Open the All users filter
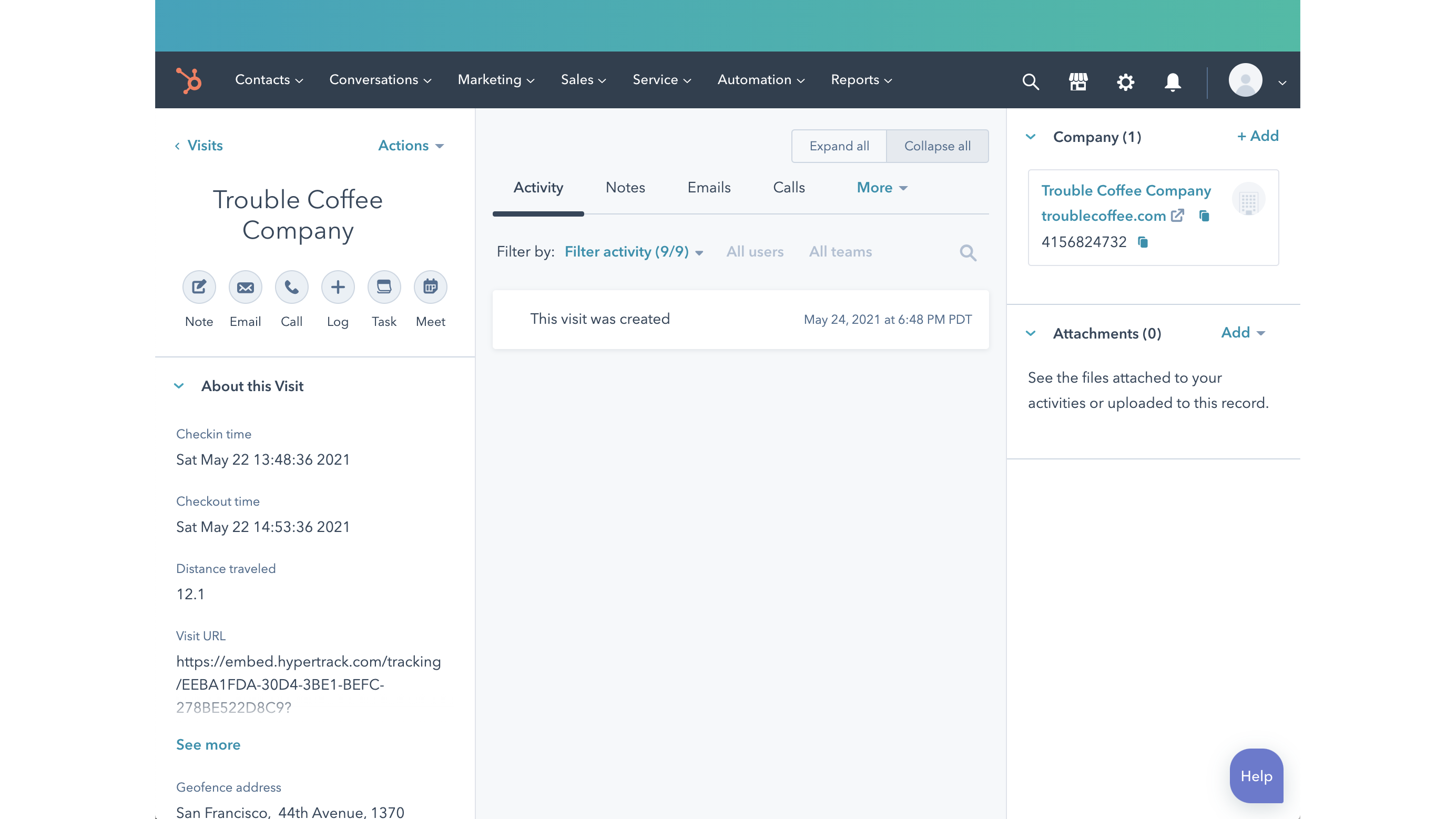This screenshot has width=1456, height=819. click(755, 252)
